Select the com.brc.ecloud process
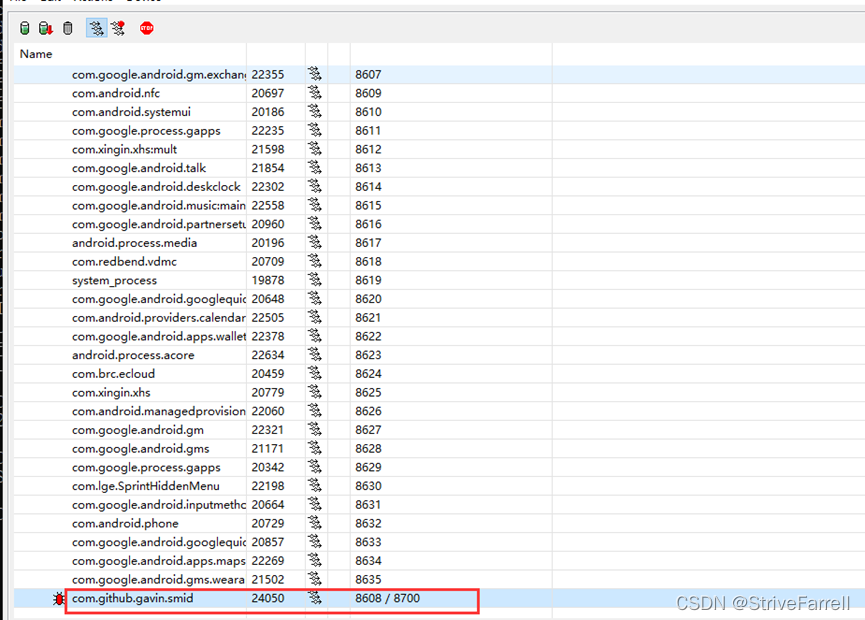865x620 pixels. [114, 374]
